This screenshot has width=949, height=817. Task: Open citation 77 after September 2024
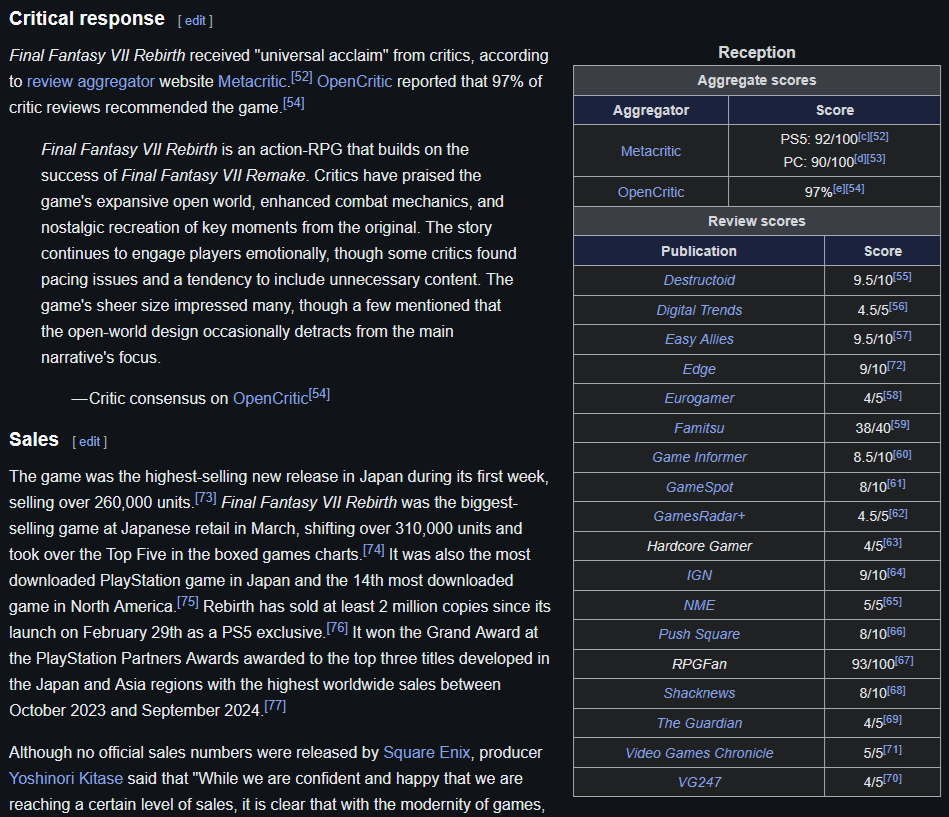click(x=275, y=706)
